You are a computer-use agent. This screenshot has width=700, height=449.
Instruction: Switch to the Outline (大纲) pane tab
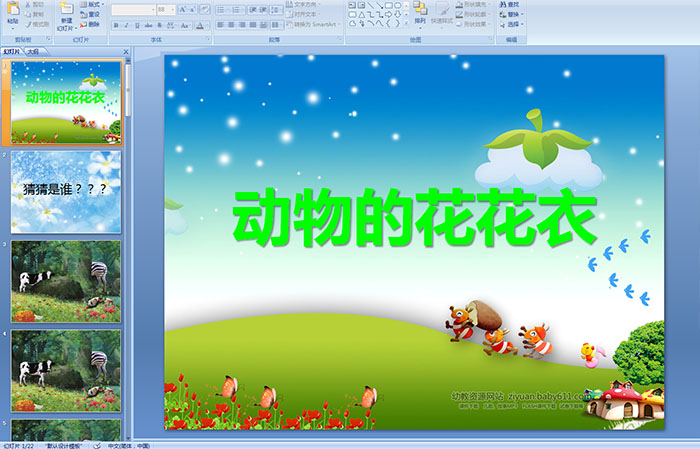pos(33,52)
